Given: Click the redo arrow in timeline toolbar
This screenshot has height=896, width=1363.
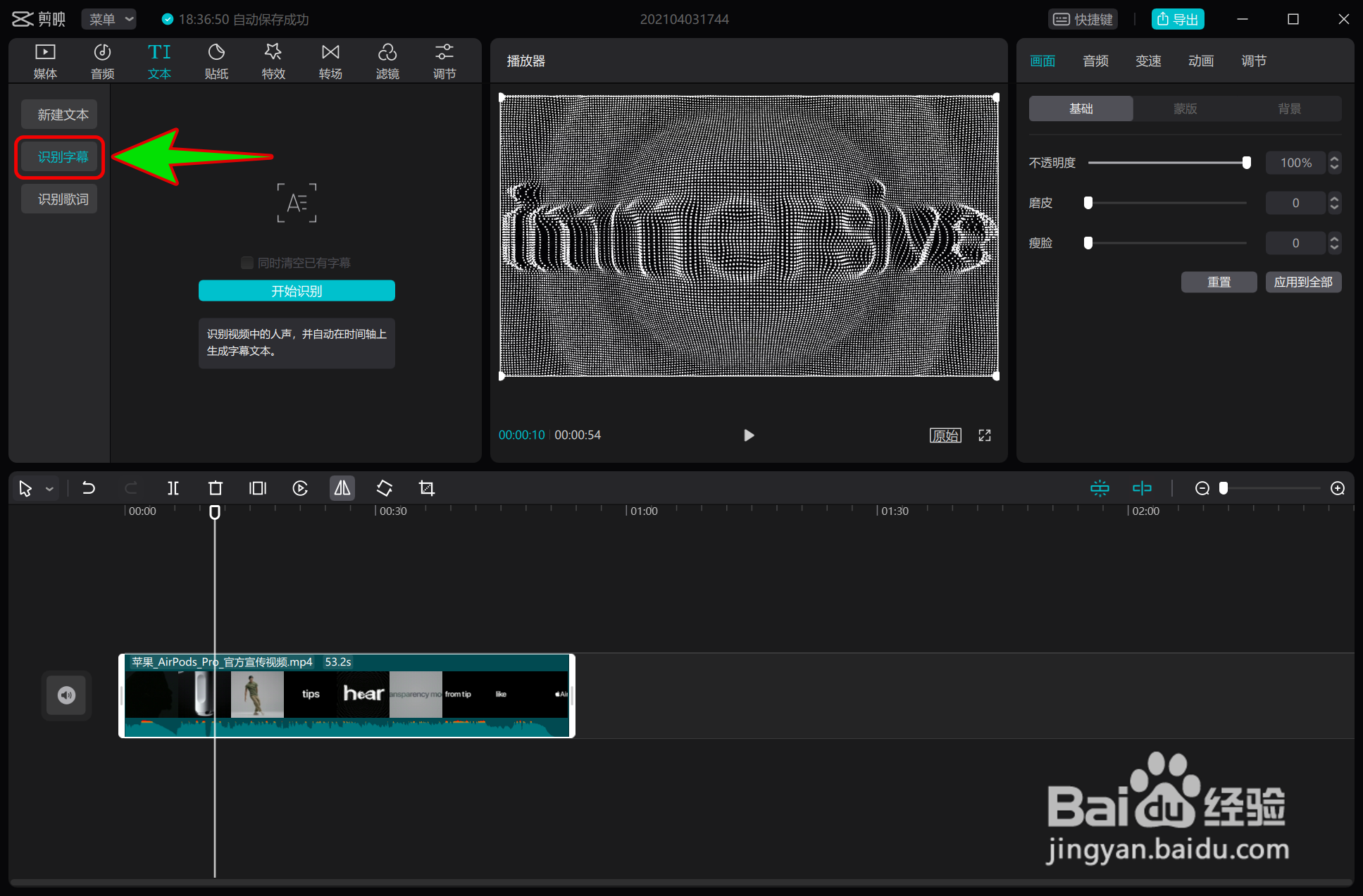Looking at the screenshot, I should (131, 488).
